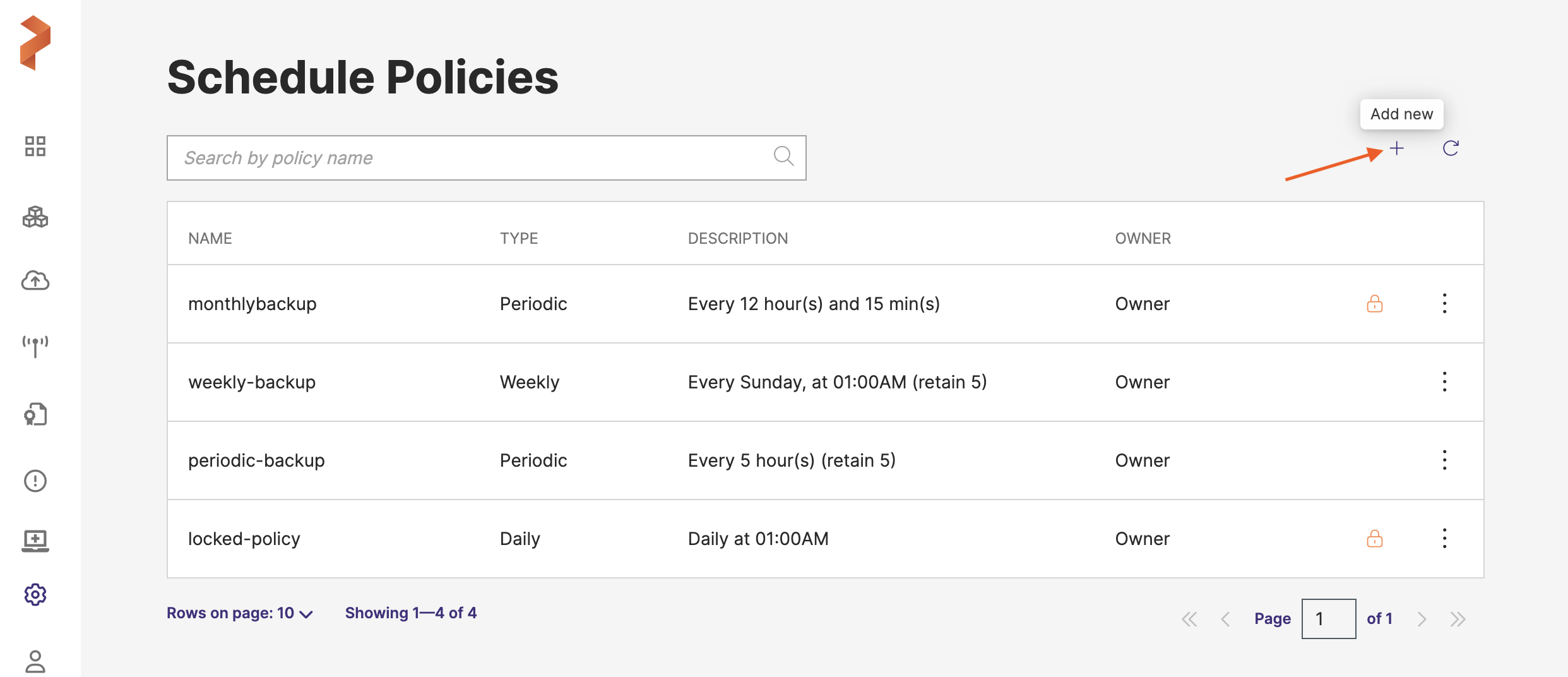Open the clusters cubes icon in sidebar
Screen dimensions: 1568x677
[35, 217]
